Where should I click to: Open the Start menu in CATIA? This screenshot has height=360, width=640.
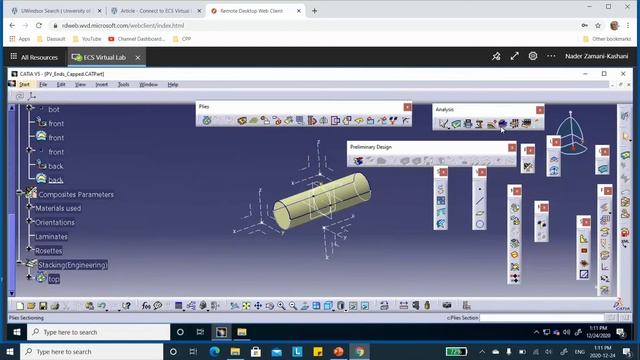pyautogui.click(x=24, y=84)
